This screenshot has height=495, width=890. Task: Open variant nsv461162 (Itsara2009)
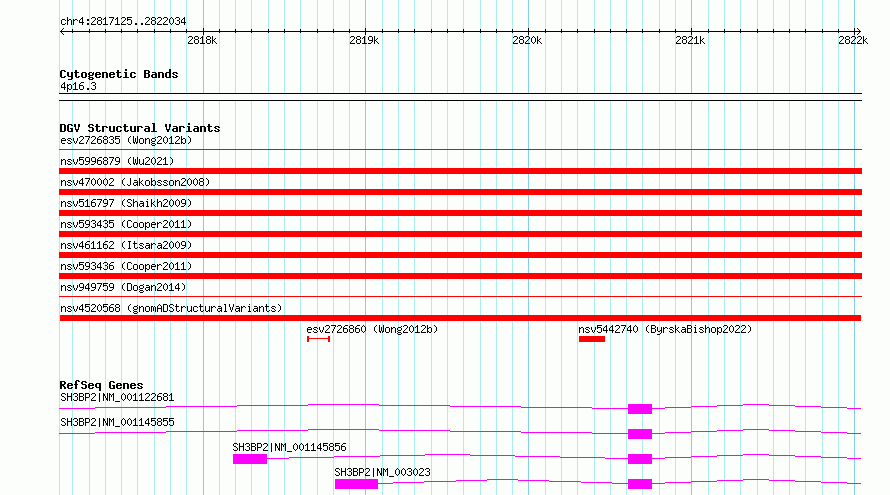(x=126, y=245)
